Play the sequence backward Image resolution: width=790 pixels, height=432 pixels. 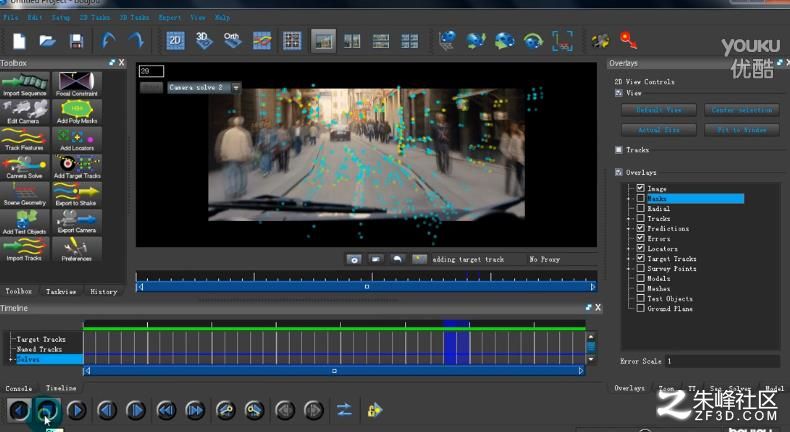point(19,410)
